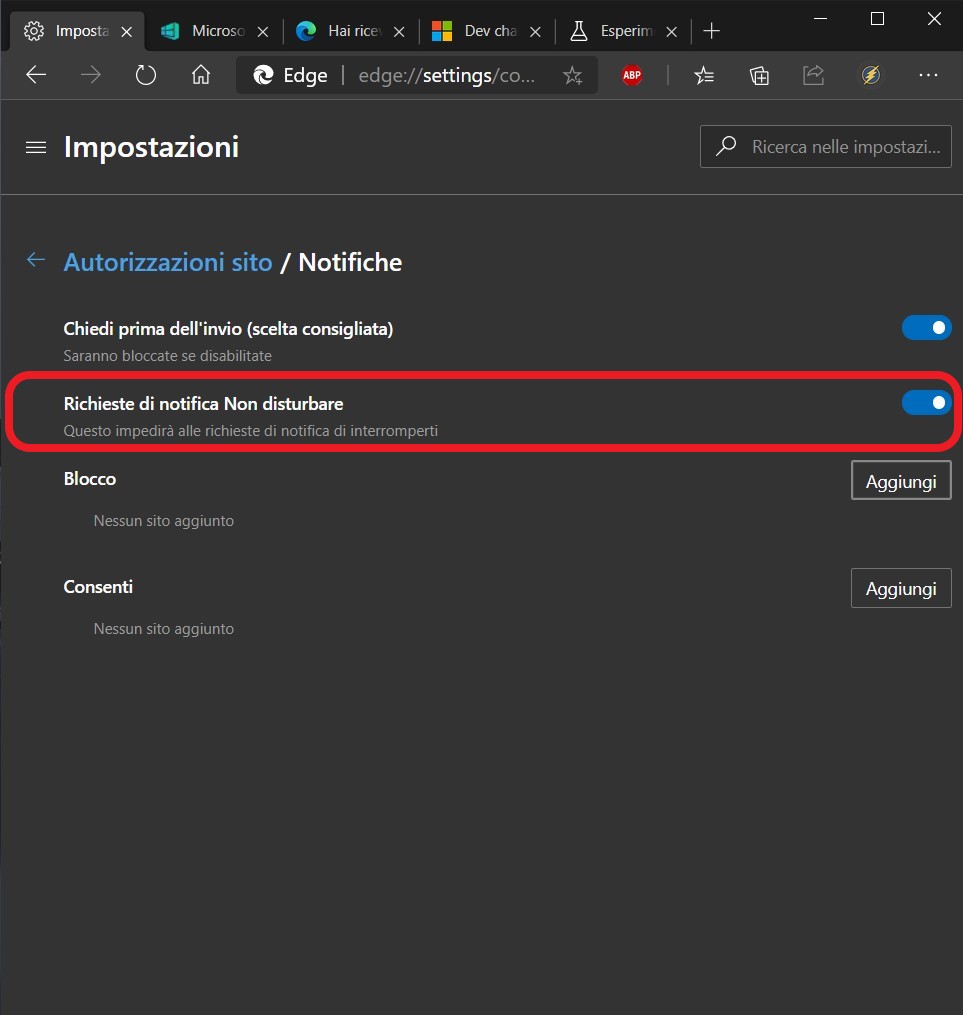Open the lightning bolt extension icon

[870, 76]
